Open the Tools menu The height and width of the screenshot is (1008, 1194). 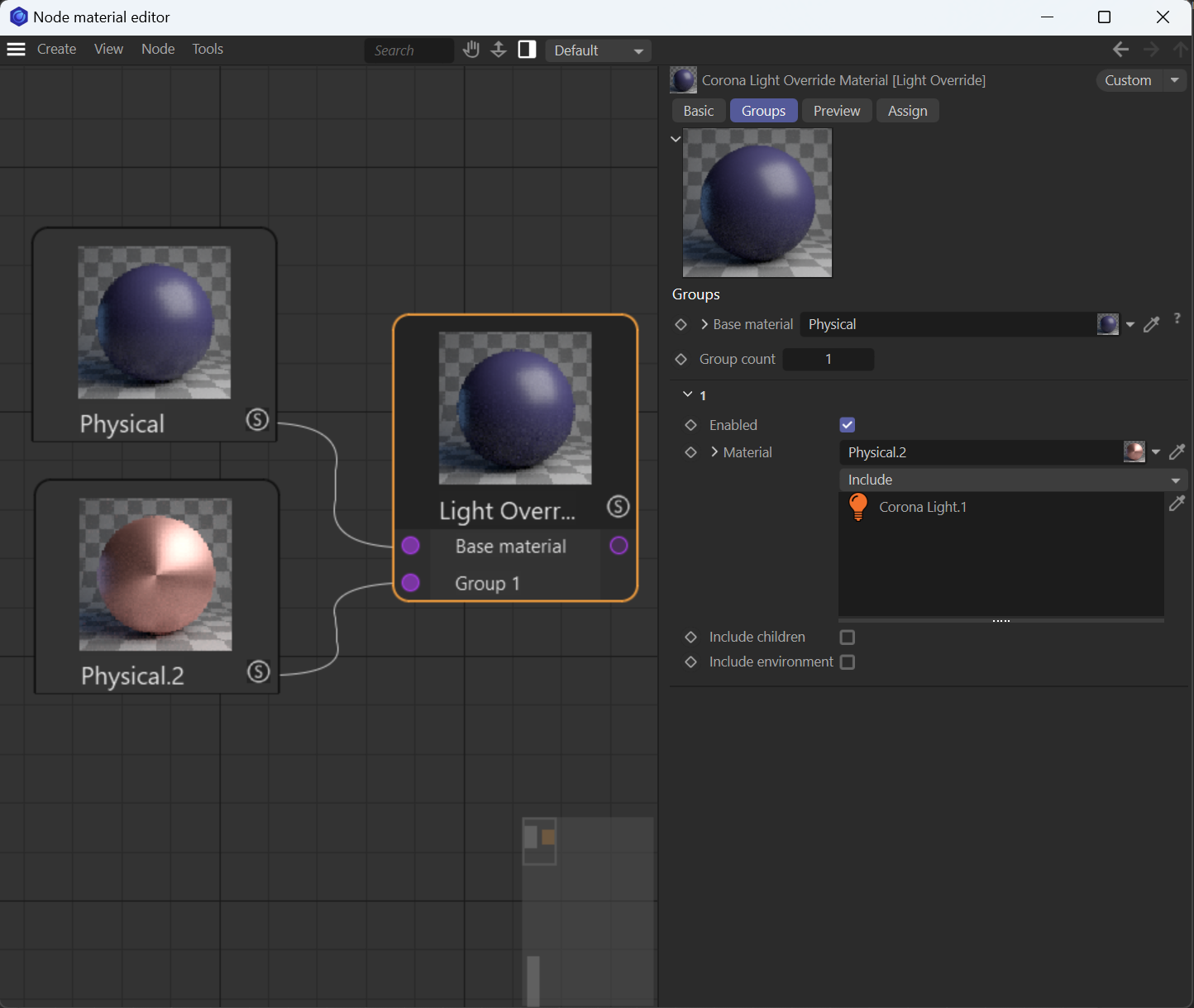(208, 49)
